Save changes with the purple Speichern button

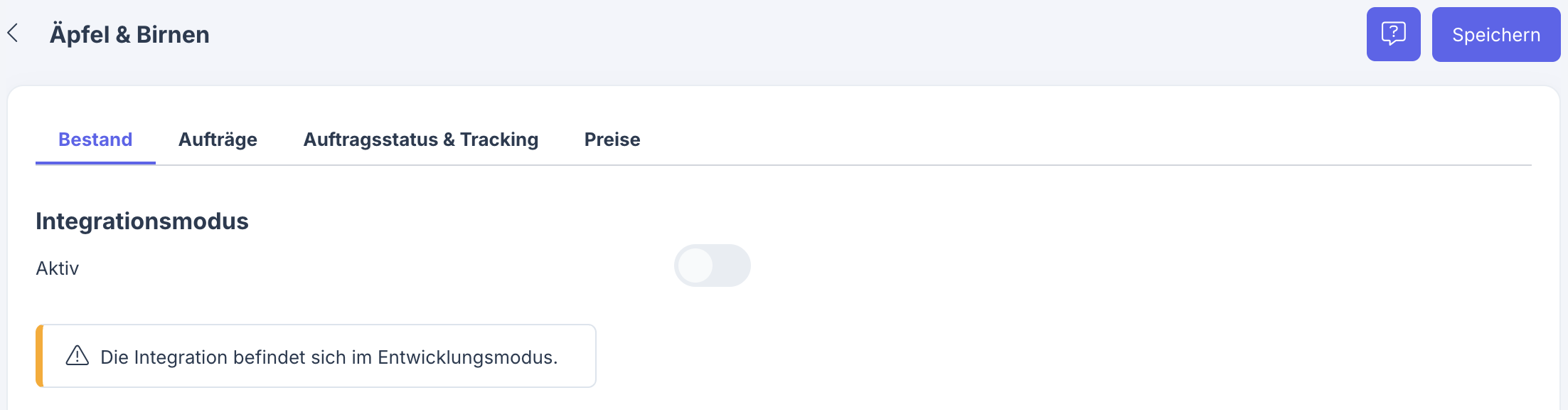point(1495,33)
